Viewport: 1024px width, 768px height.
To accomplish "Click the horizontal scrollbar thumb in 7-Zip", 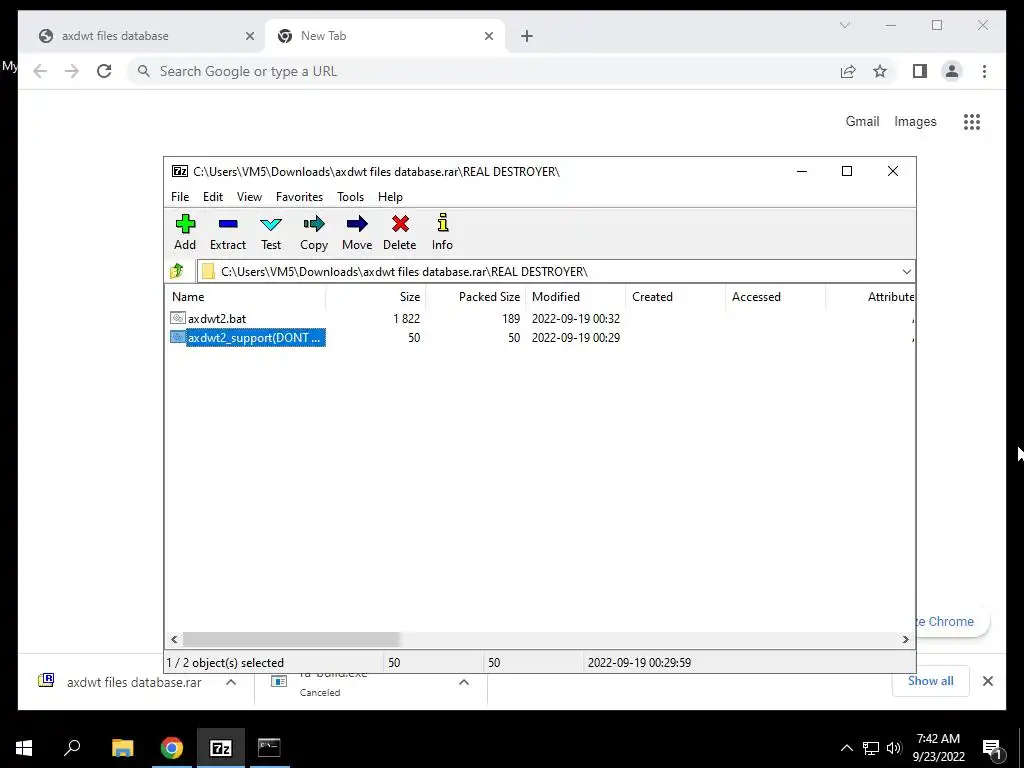I will click(x=291, y=639).
